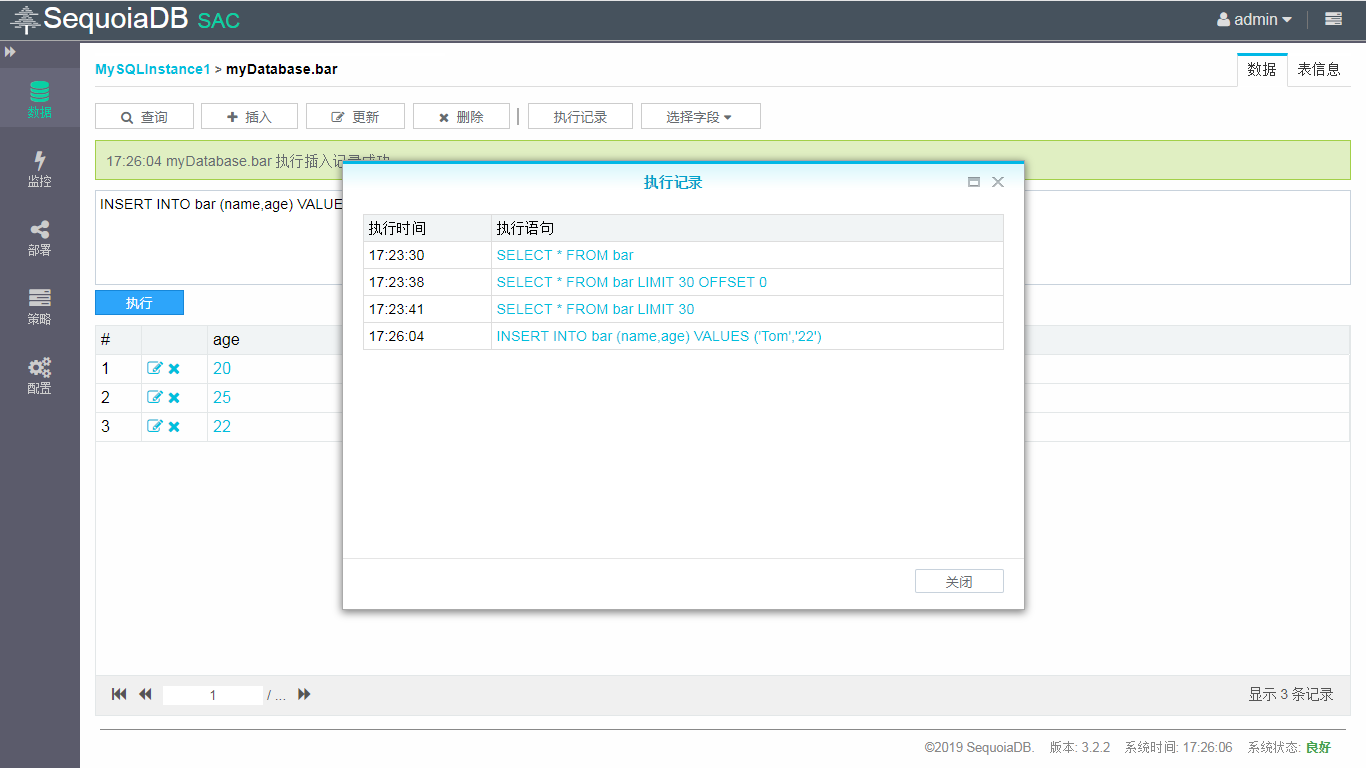
Task: Go to the next page of records
Action: point(304,694)
